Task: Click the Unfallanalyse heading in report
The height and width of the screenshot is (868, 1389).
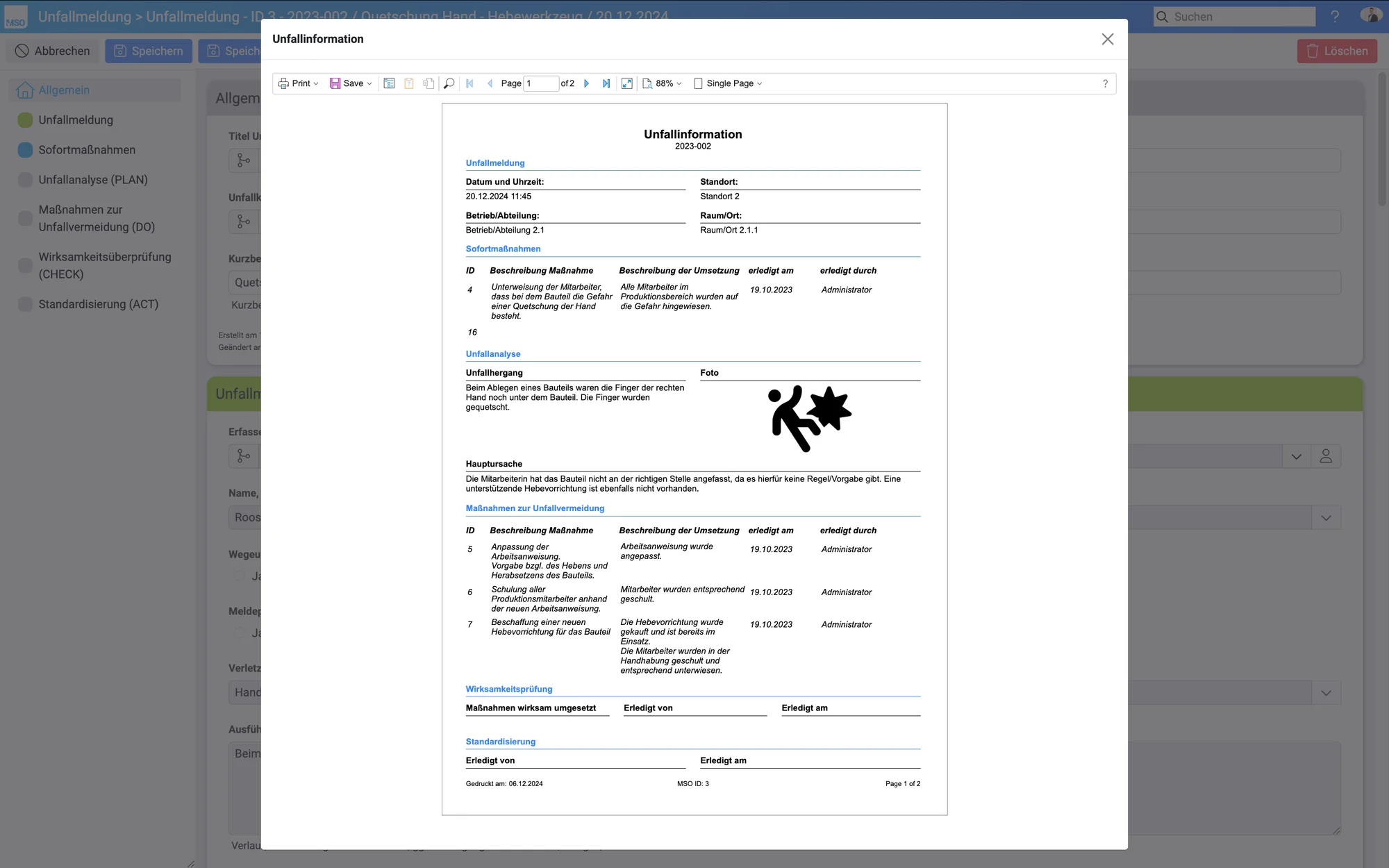Action: pyautogui.click(x=493, y=354)
